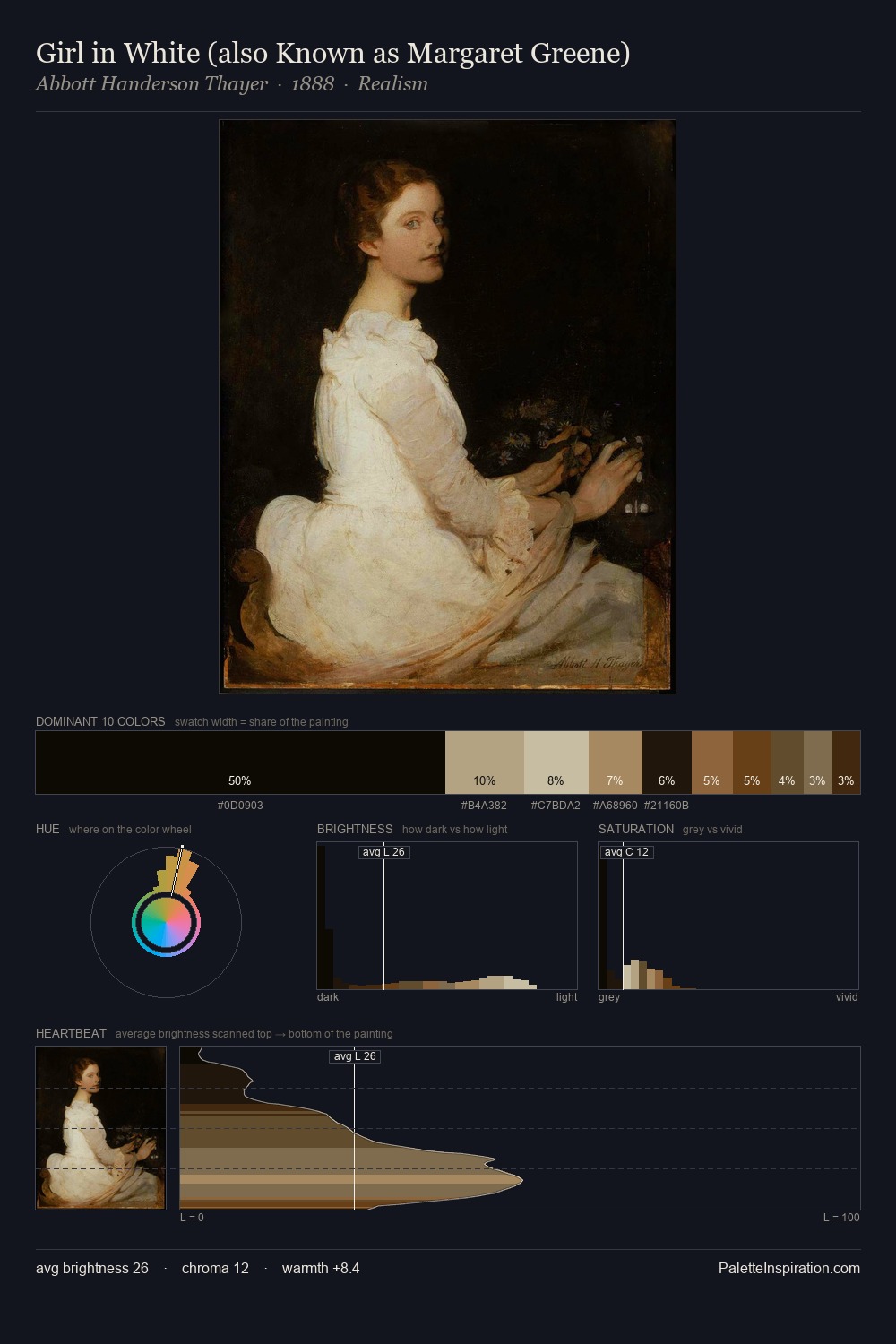The height and width of the screenshot is (1344, 896).
Task: Click the painting title heading
Action: click(333, 53)
